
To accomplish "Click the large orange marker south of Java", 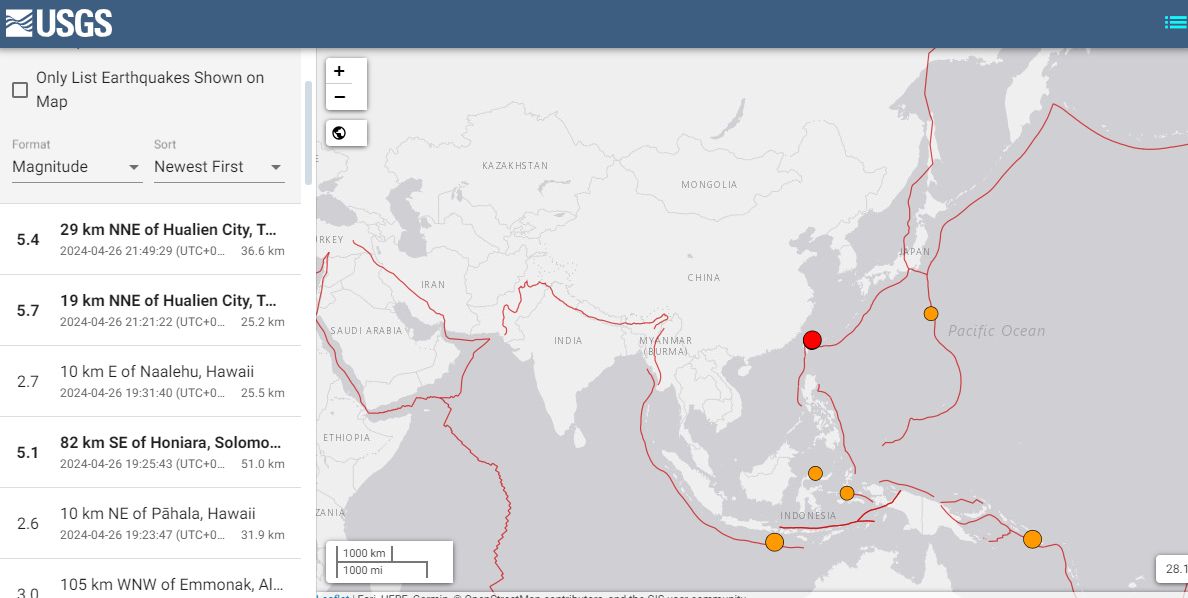I will (774, 542).
